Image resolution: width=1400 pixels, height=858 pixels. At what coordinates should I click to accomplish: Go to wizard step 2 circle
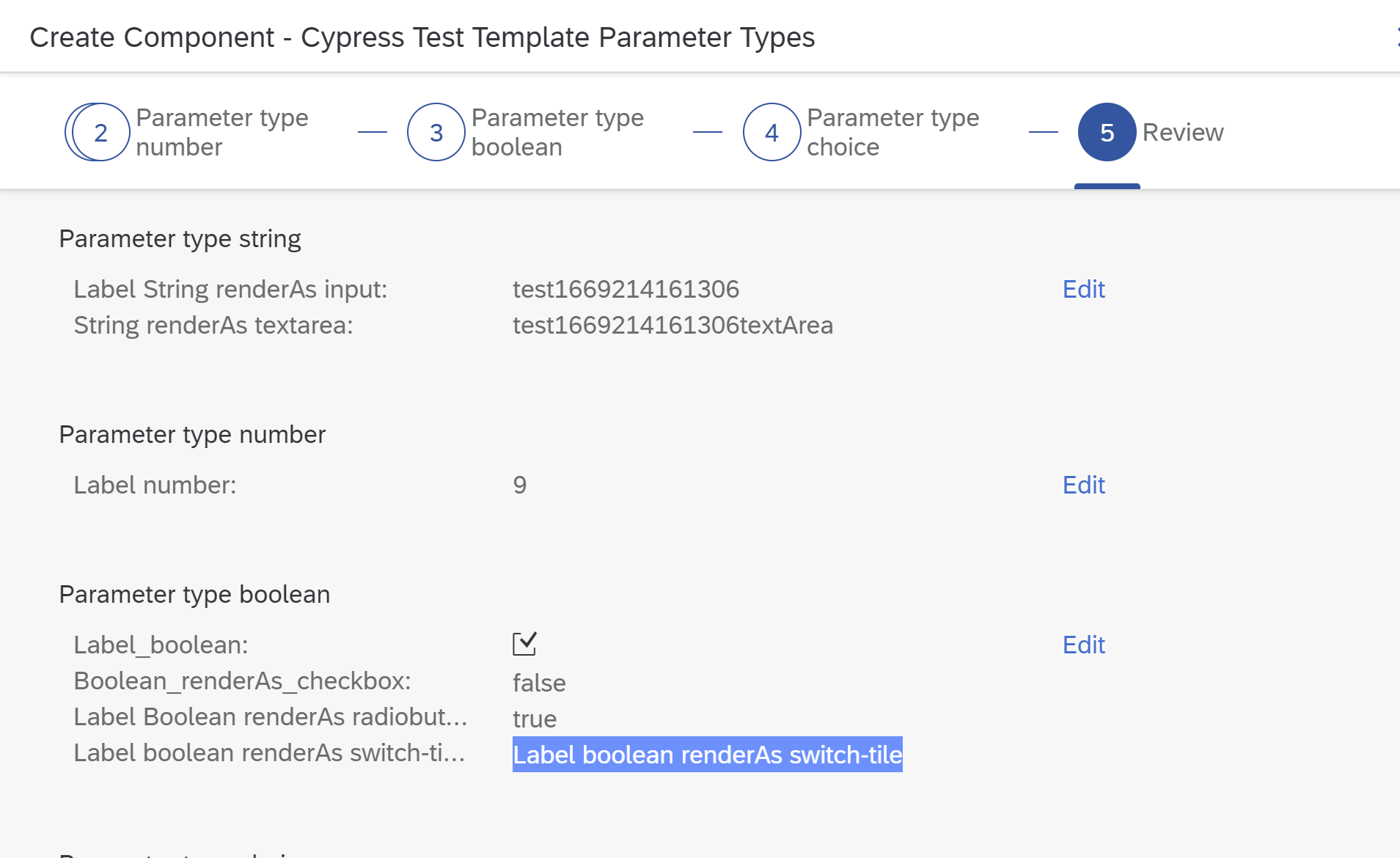coord(101,132)
